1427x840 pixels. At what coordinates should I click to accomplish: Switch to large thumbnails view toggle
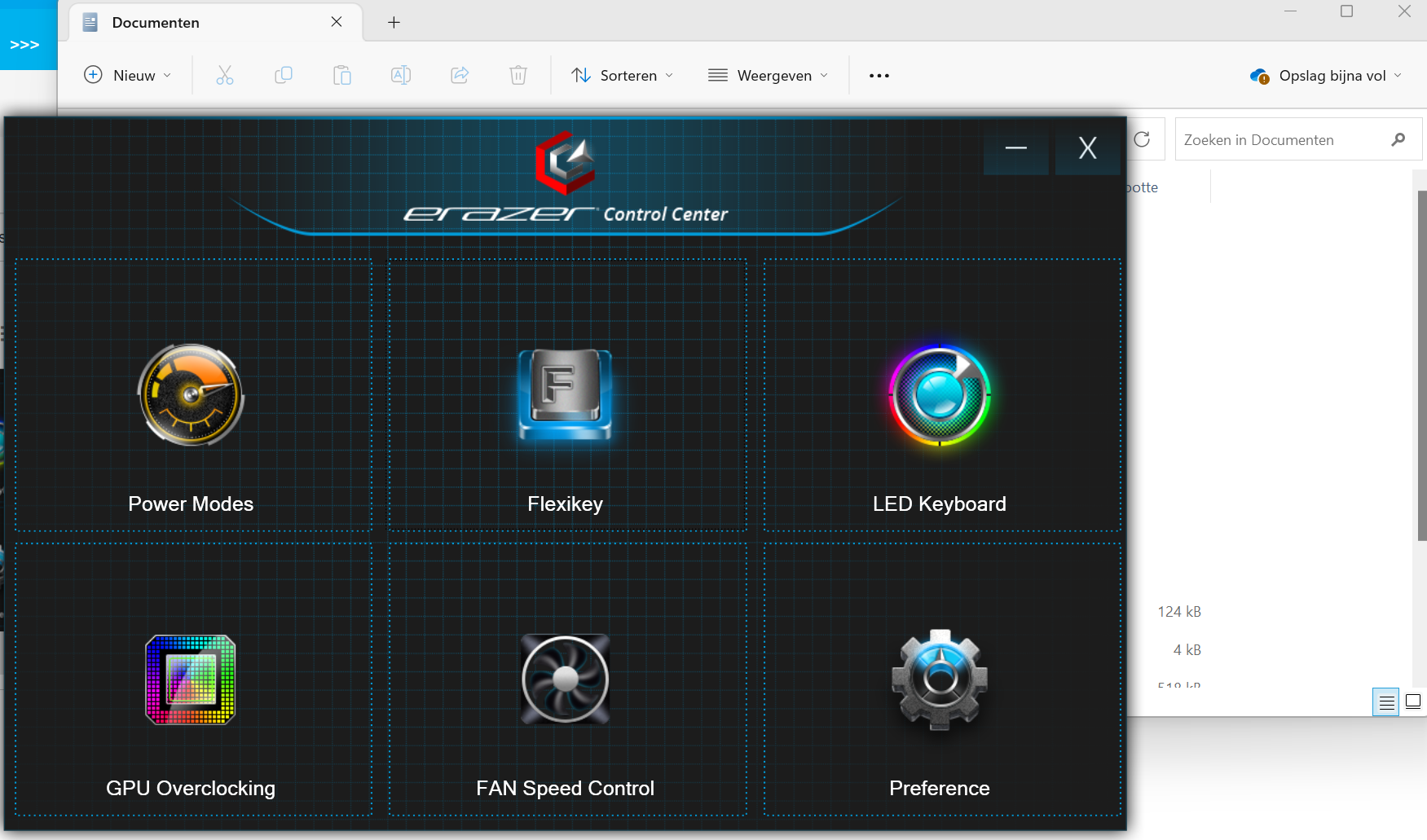[x=1413, y=701]
